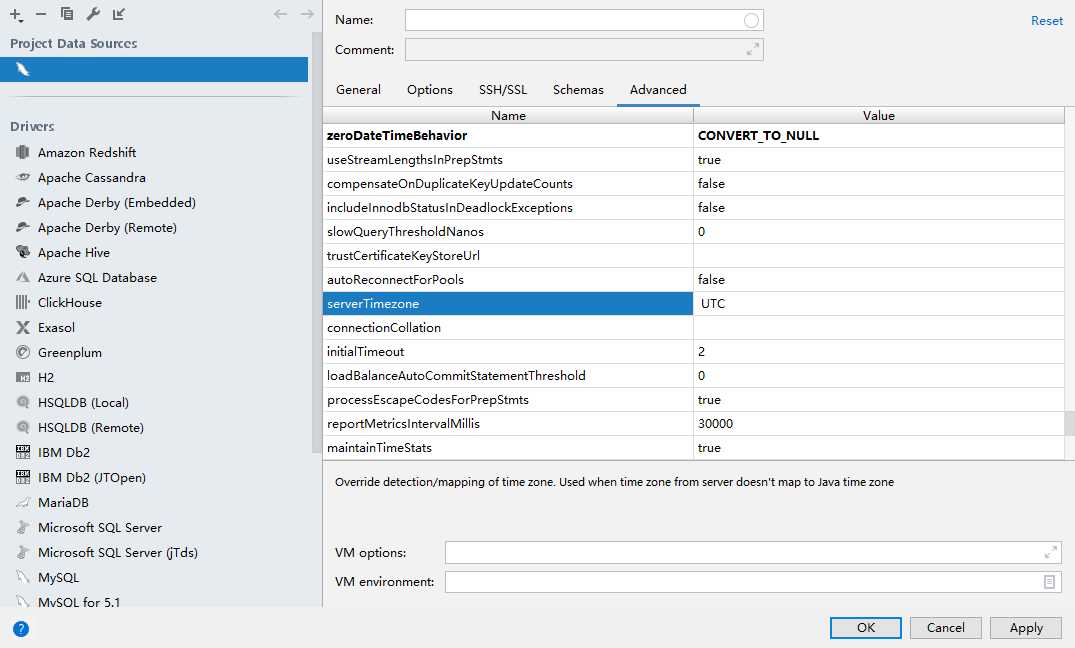
Task: Select the Apache Derby (Remote) driver
Action: (x=107, y=228)
